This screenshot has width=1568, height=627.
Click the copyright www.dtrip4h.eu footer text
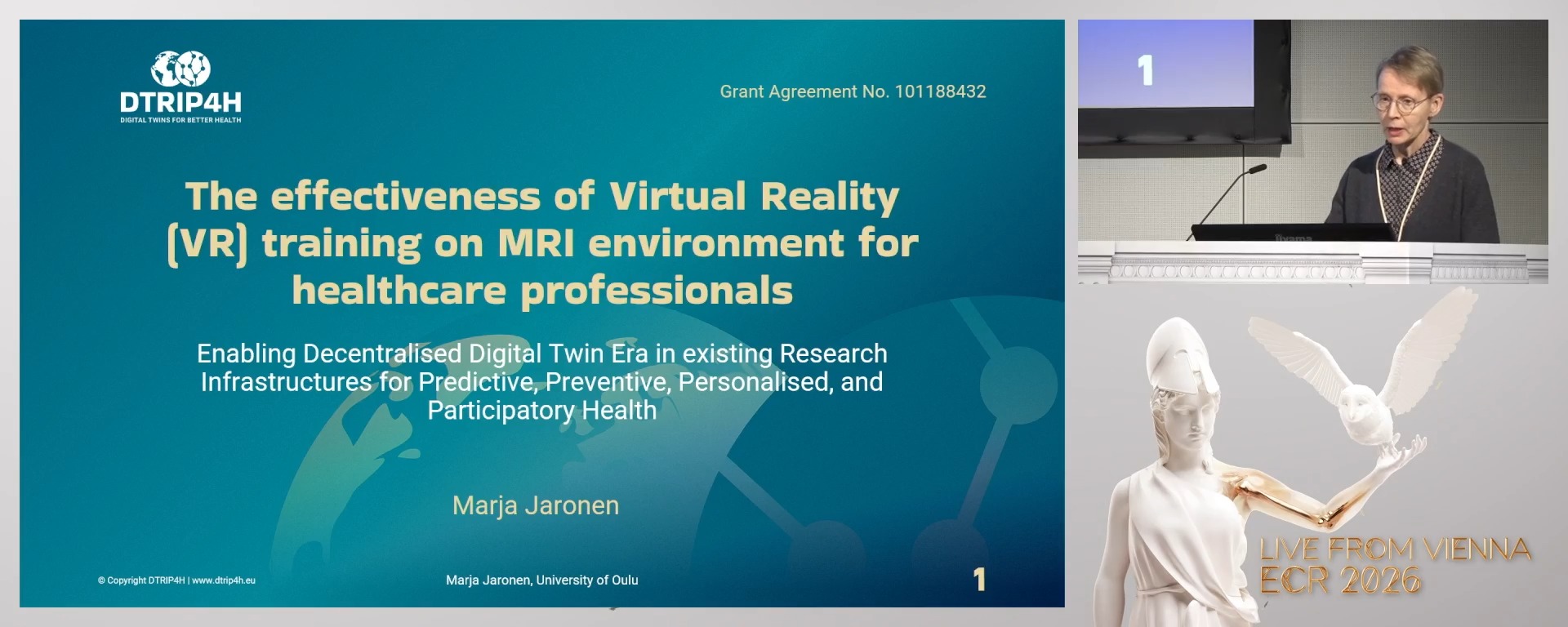point(176,580)
